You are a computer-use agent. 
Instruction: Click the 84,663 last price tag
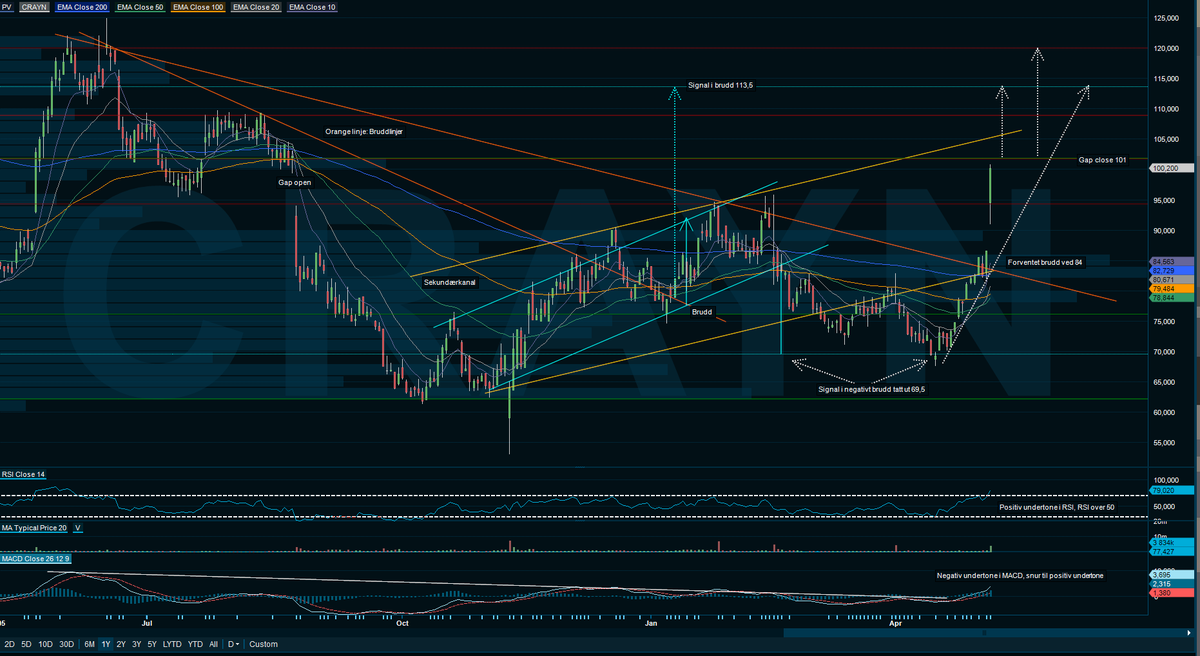pyautogui.click(x=1171, y=262)
